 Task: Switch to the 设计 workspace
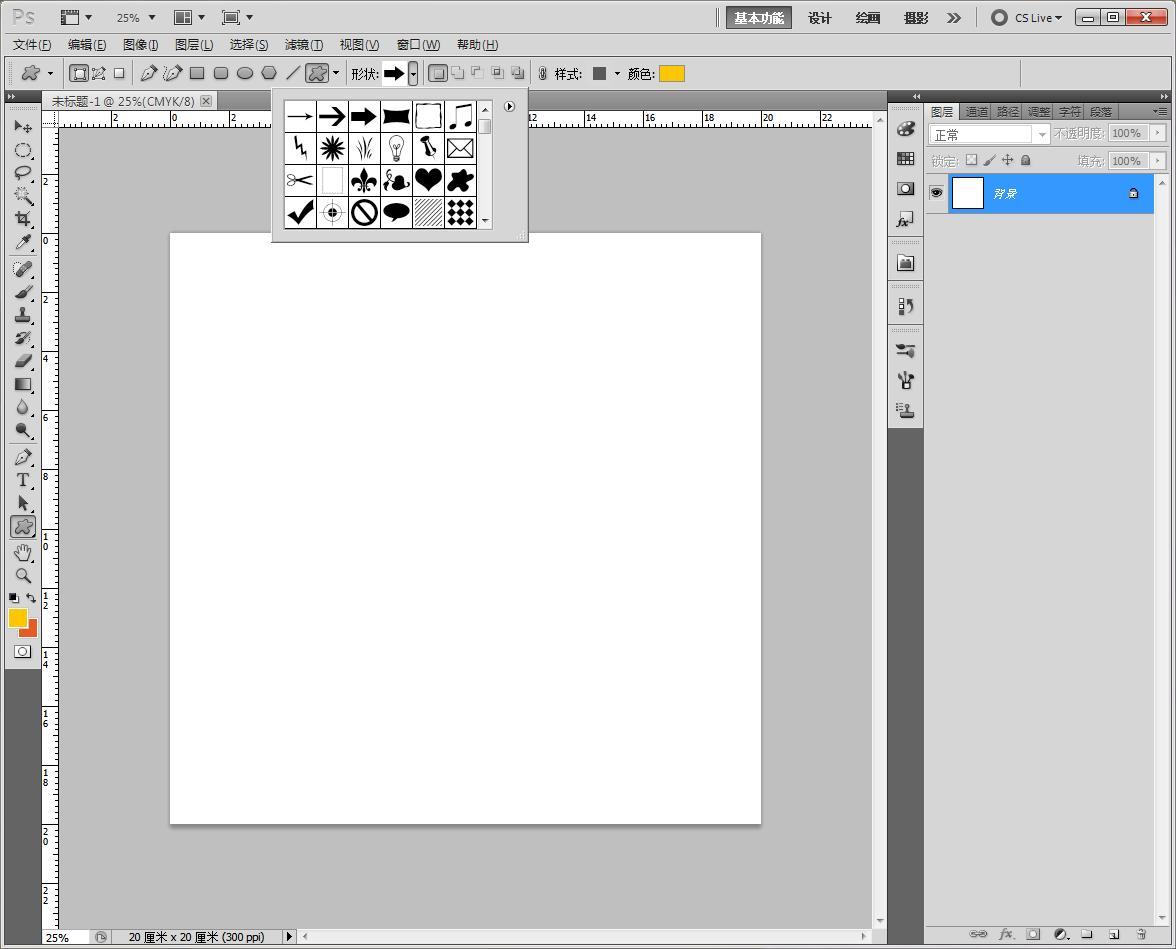click(820, 18)
